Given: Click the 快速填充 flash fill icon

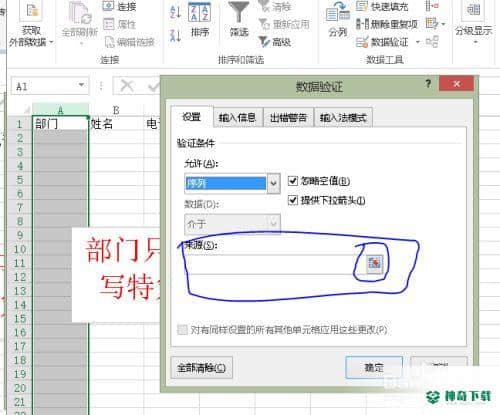Looking at the screenshot, I should [362, 6].
